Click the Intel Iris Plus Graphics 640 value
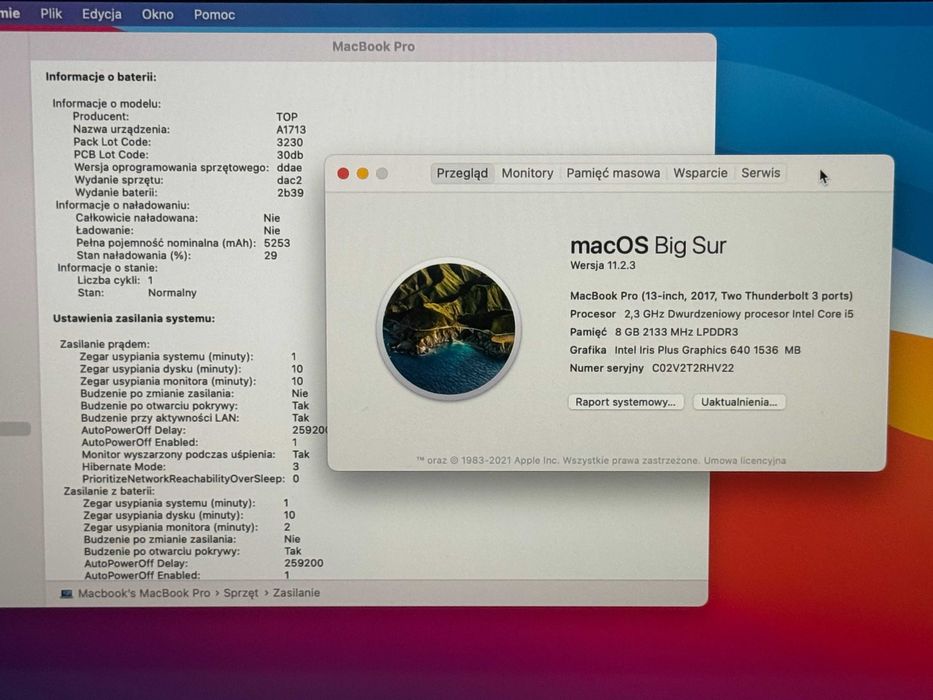The height and width of the screenshot is (700, 933). (707, 350)
